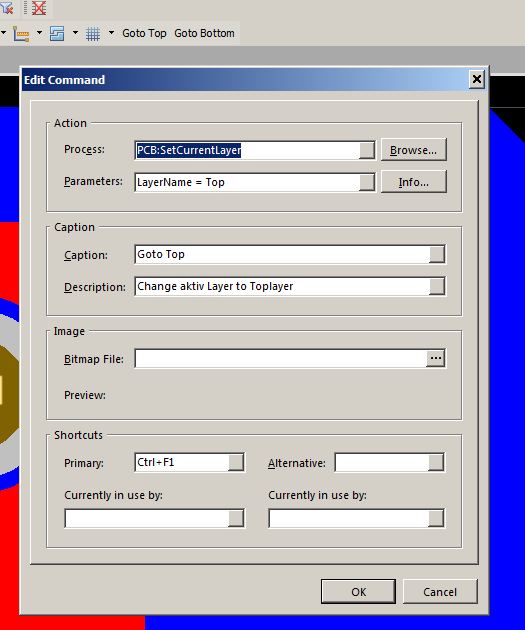Open Alternative's Currently in use by dropdown
The height and width of the screenshot is (630, 525).
click(436, 518)
